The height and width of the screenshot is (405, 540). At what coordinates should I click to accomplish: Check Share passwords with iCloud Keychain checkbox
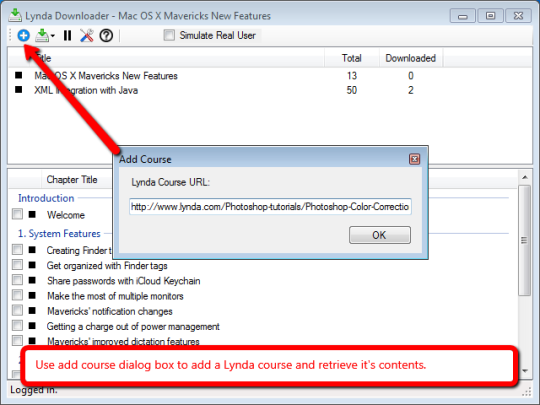[x=17, y=280]
